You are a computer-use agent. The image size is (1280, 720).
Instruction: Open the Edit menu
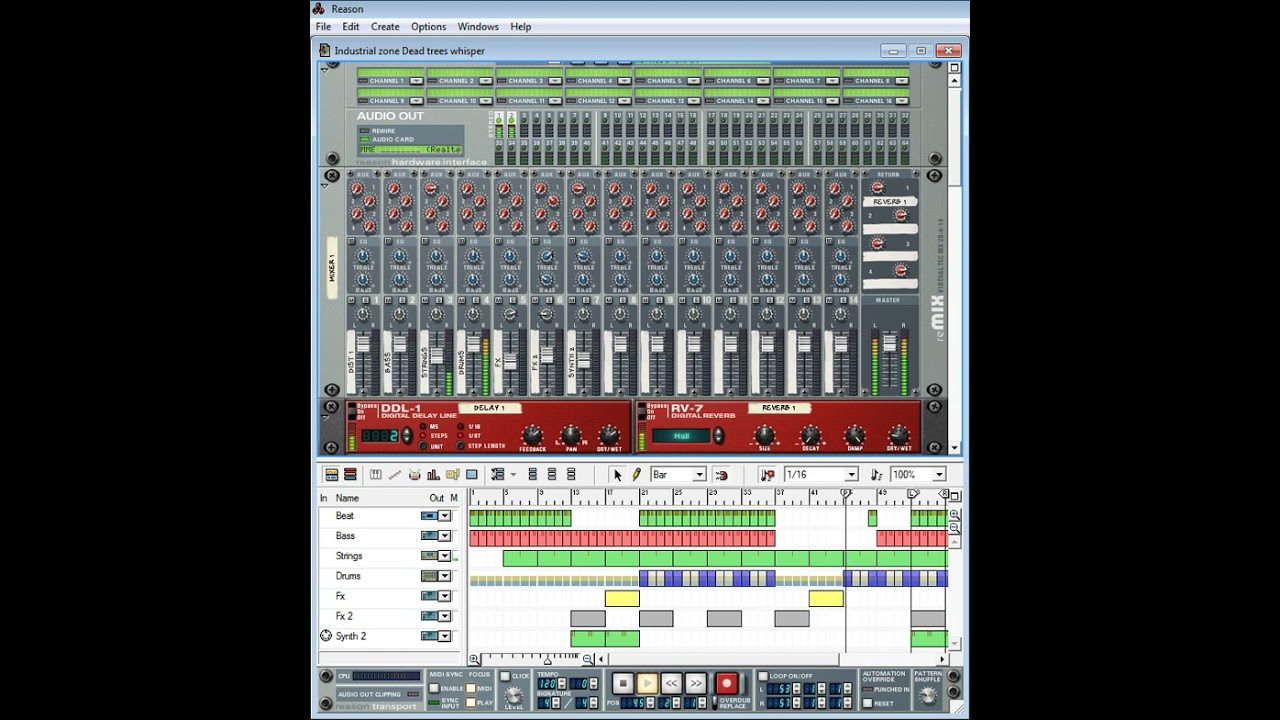(x=351, y=27)
